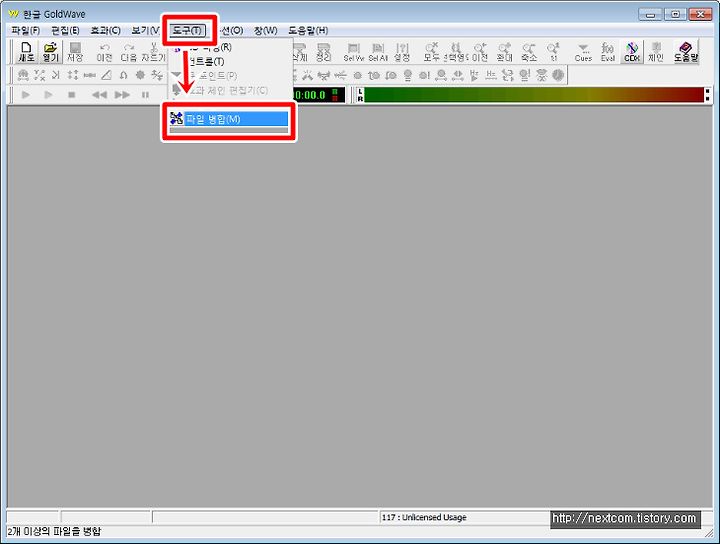Click the 새로 (New) toolbar button
The height and width of the screenshot is (544, 720).
coord(26,52)
